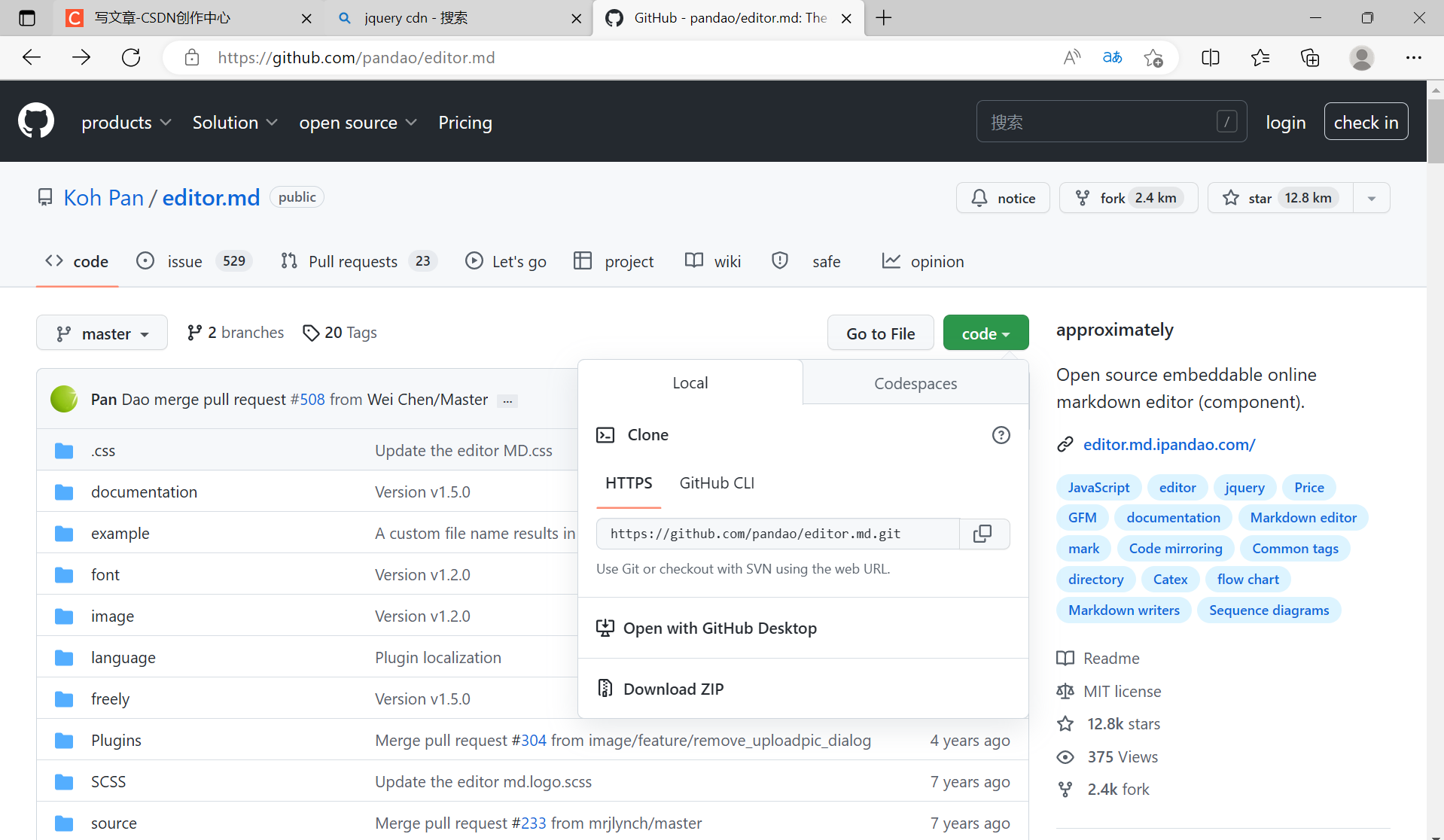1444x840 pixels.
Task: Click the language folder icon
Action: tap(64, 658)
